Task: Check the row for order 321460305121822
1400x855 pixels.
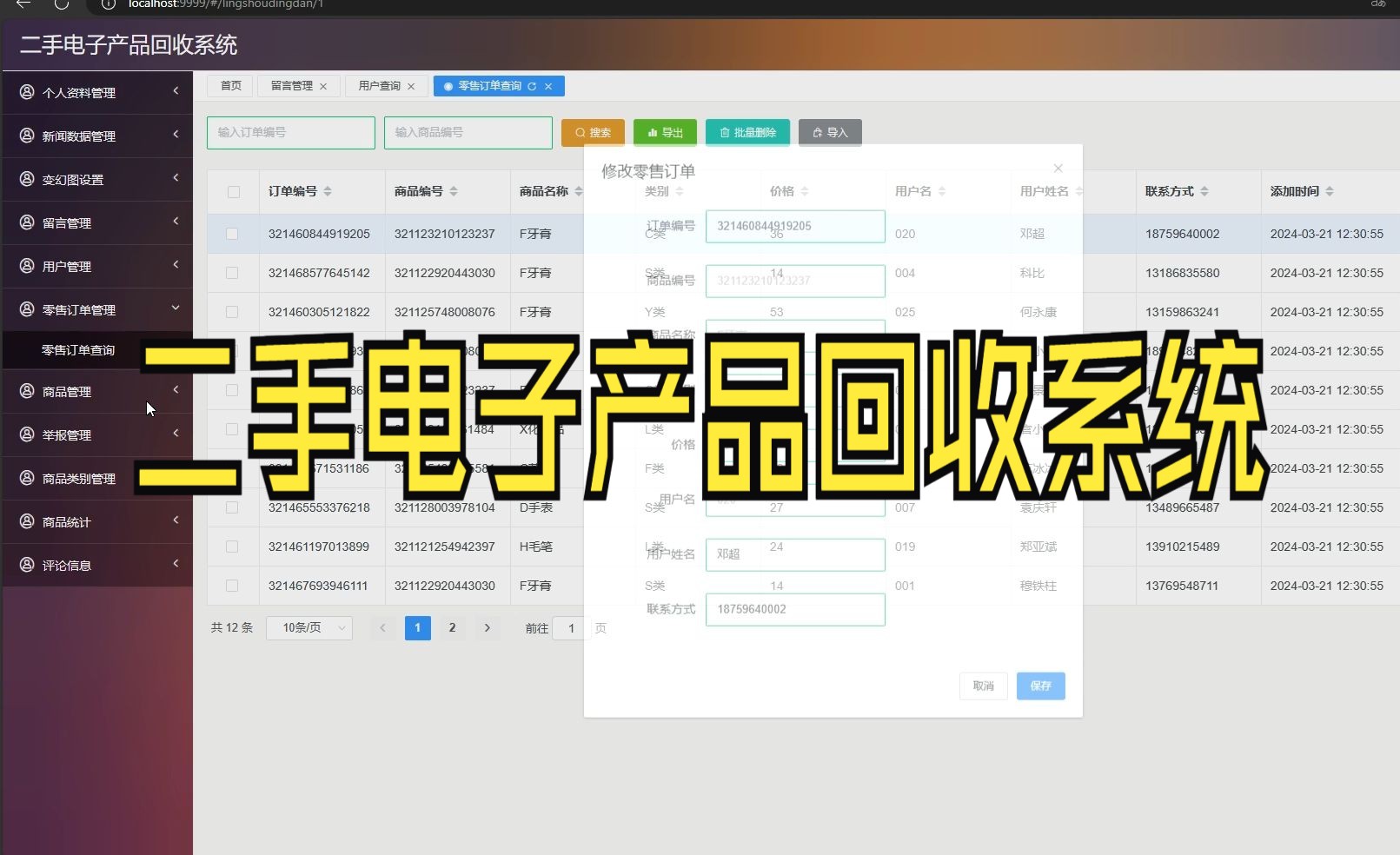Action: pos(231,312)
